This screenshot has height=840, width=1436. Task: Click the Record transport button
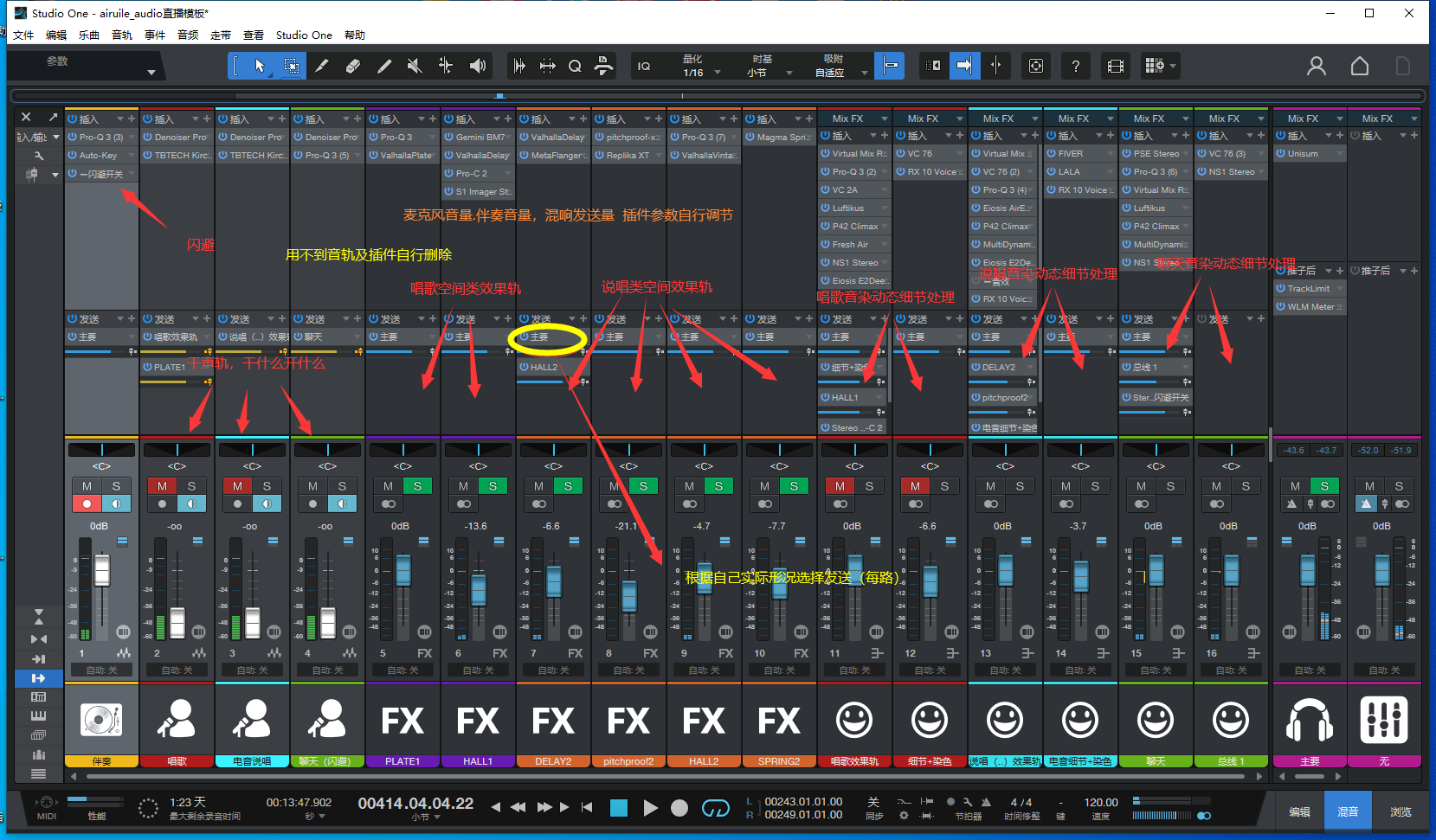679,808
